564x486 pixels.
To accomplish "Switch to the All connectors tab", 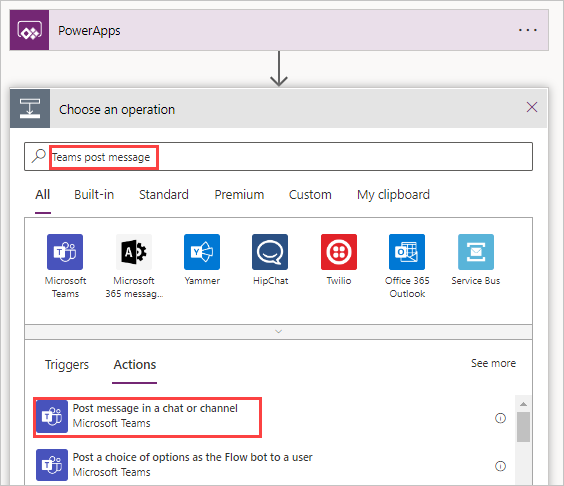I will coord(42,195).
